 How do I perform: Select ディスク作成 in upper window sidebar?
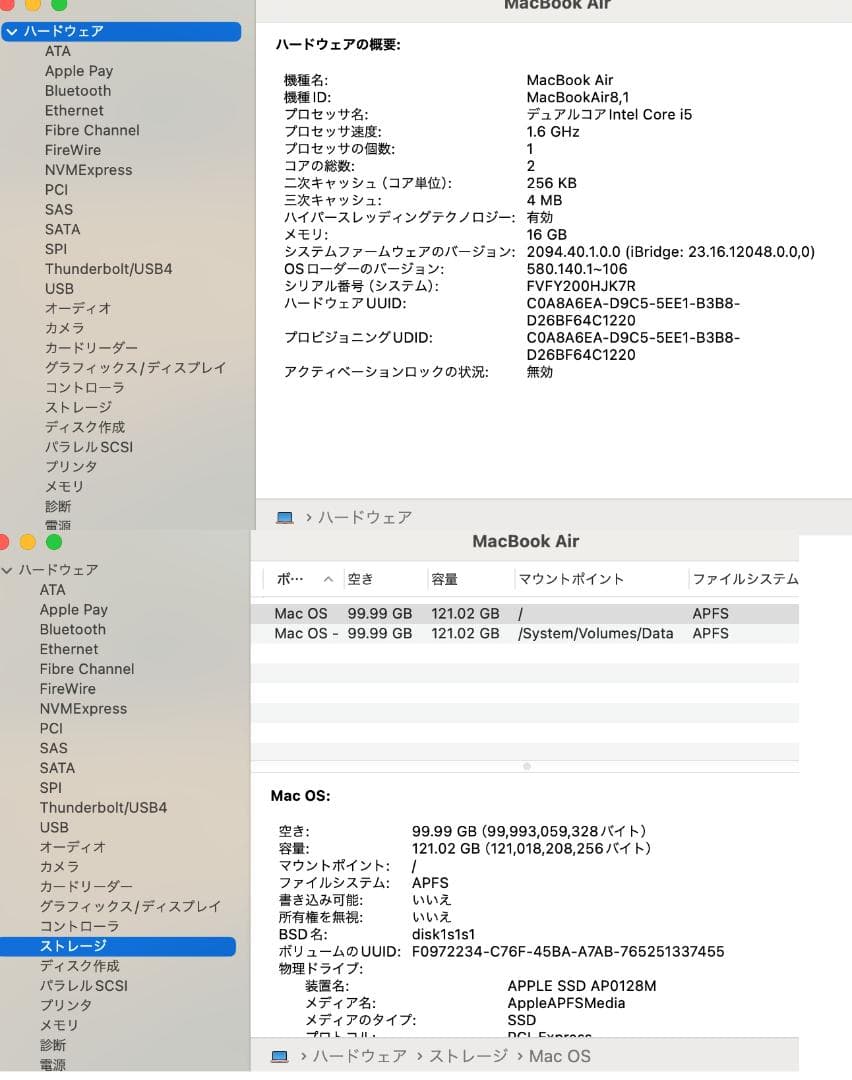[x=85, y=428]
